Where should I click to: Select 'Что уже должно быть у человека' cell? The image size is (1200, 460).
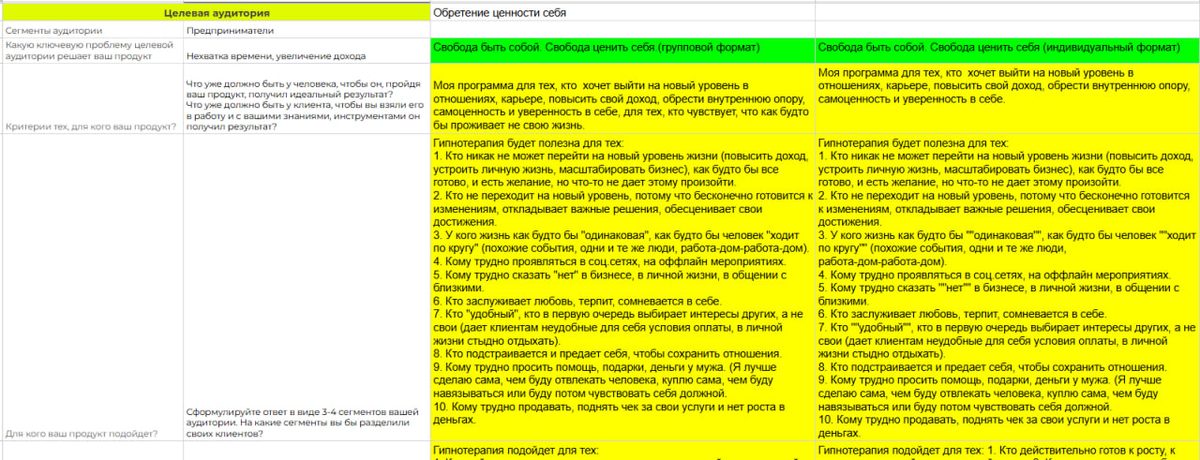307,99
